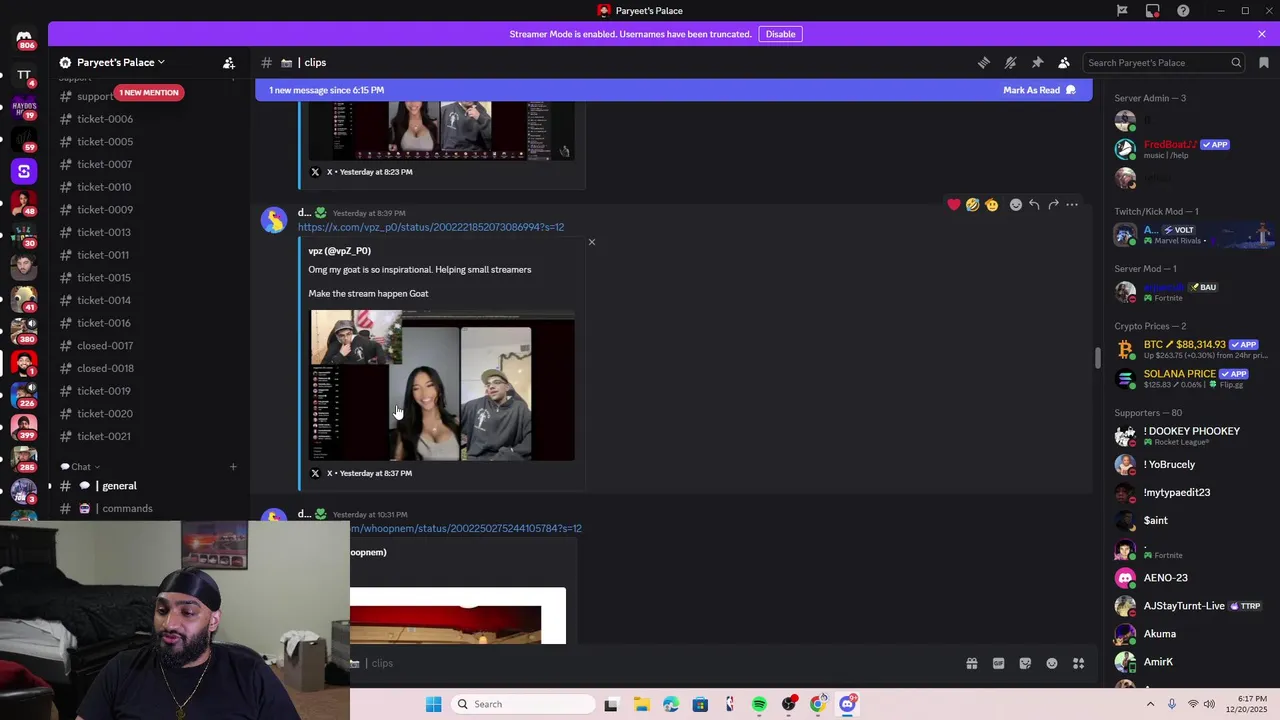Open the Threads icon in channel header

(x=984, y=63)
